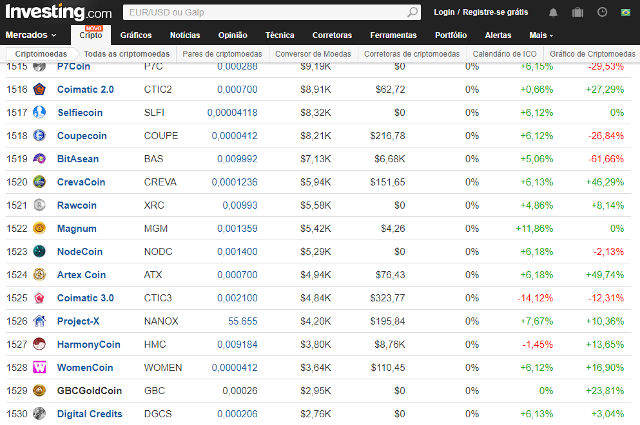Screen dimensions: 640x425
Task: Open the Corretoras menu
Action: [332, 35]
